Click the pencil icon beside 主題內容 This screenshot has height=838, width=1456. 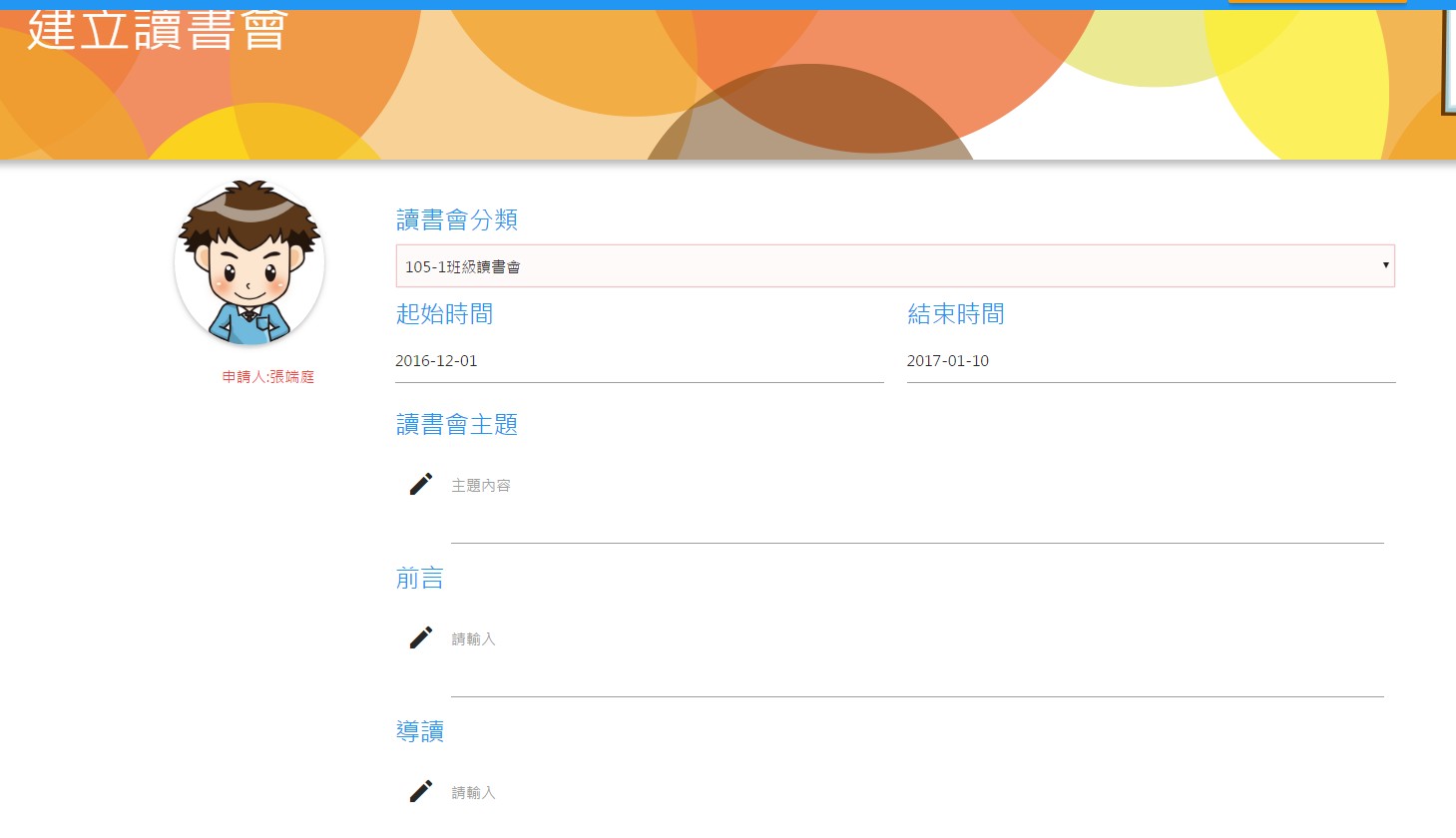click(x=421, y=484)
